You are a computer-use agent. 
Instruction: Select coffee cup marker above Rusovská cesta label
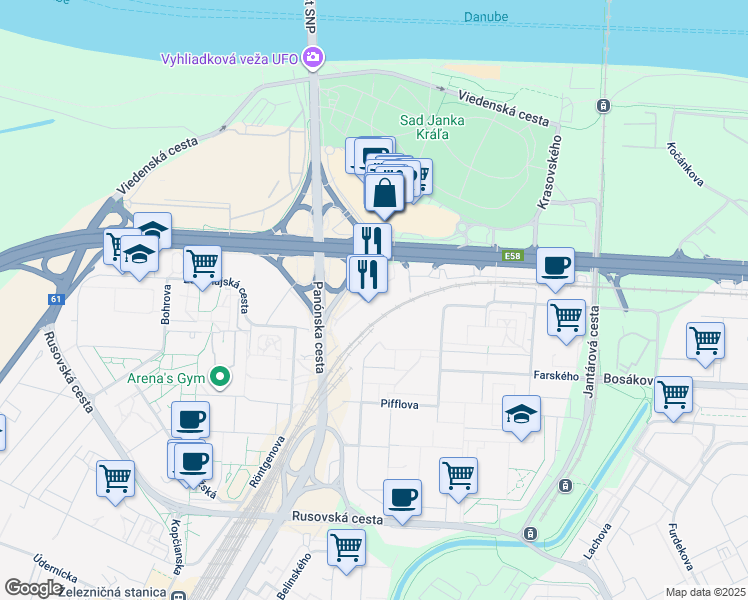coord(402,500)
